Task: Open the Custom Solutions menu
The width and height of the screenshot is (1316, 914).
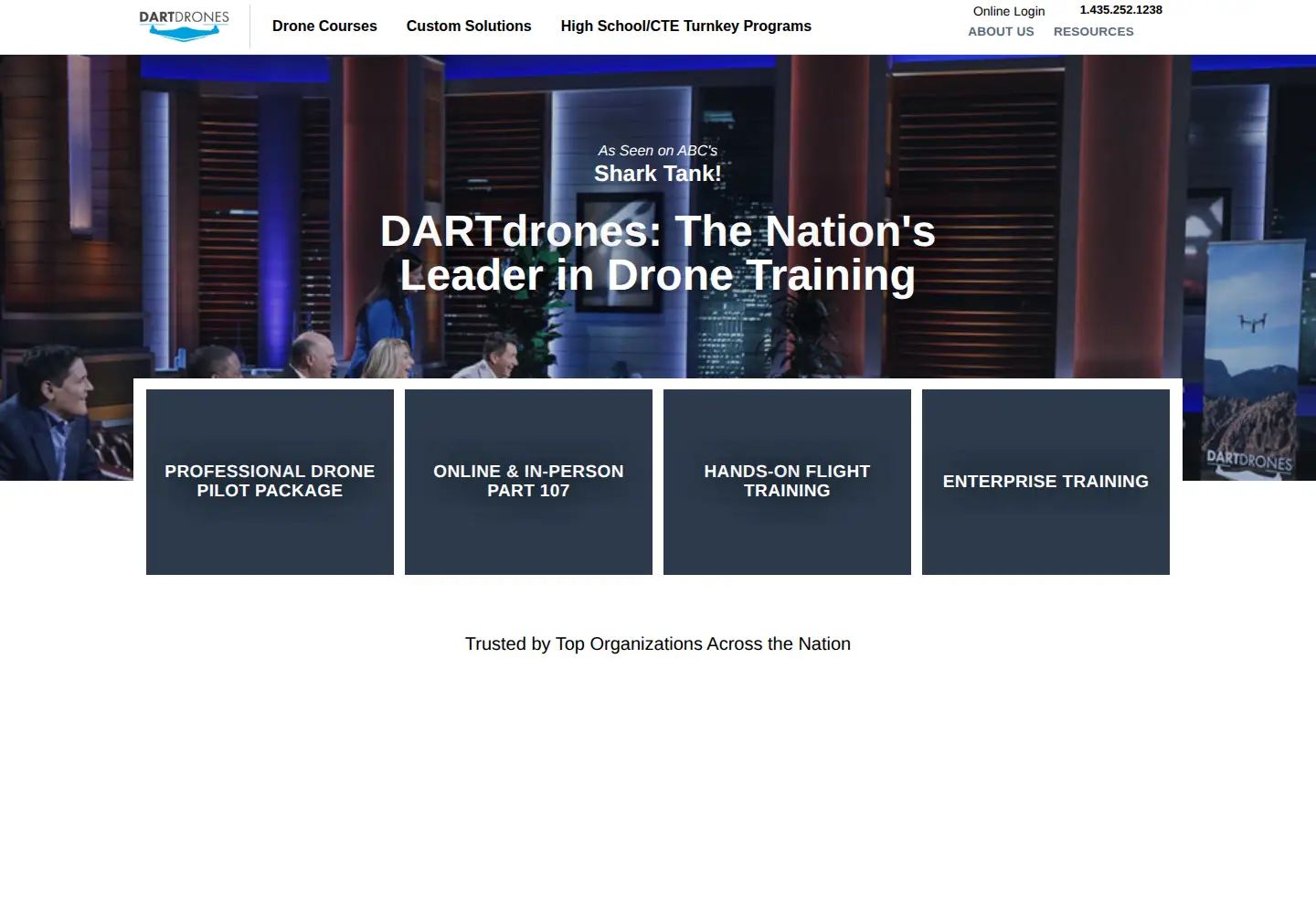Action: (x=469, y=27)
